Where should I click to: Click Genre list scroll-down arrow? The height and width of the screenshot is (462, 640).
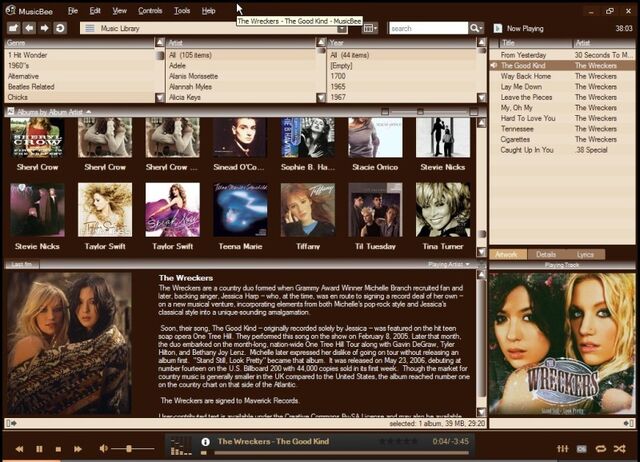[x=160, y=98]
